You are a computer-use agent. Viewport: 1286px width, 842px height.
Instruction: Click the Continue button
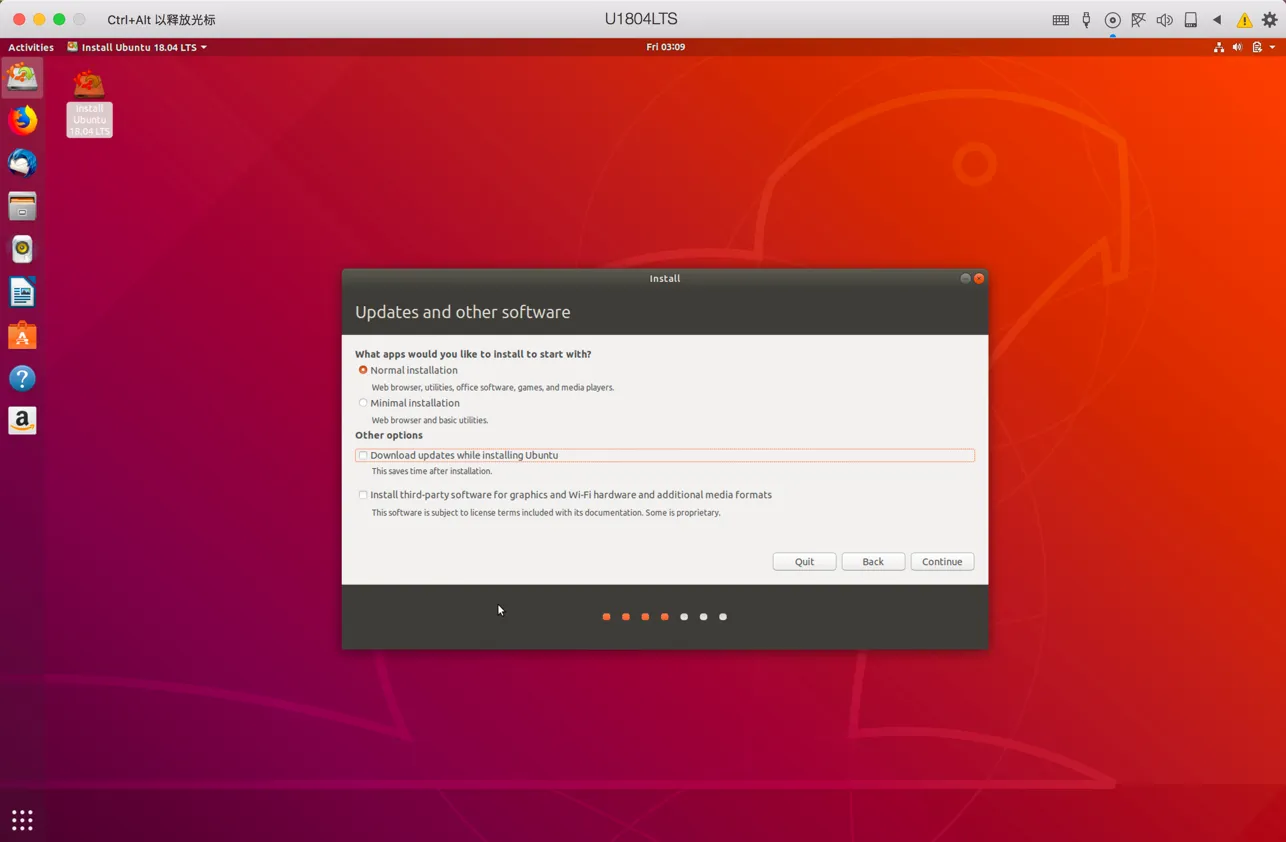[x=941, y=562]
